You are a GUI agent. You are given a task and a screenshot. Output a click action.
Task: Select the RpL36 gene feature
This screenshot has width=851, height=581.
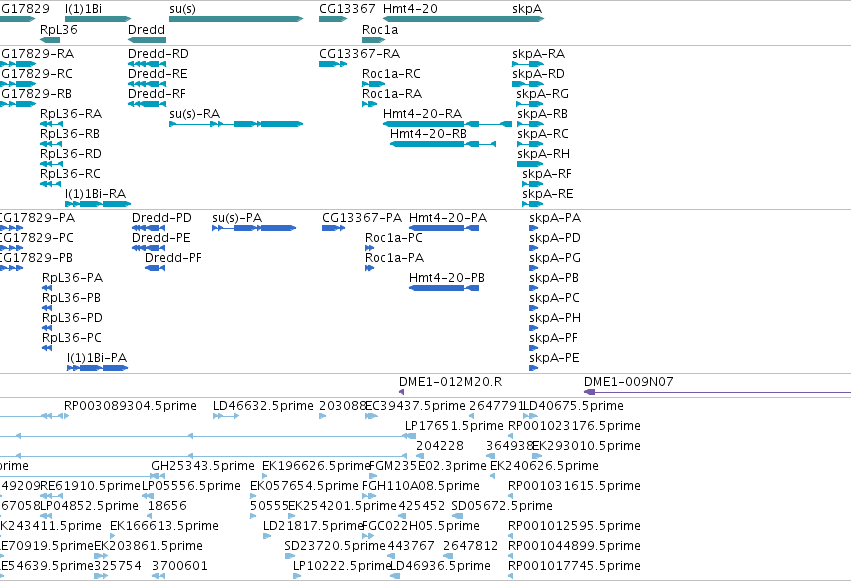[50, 40]
